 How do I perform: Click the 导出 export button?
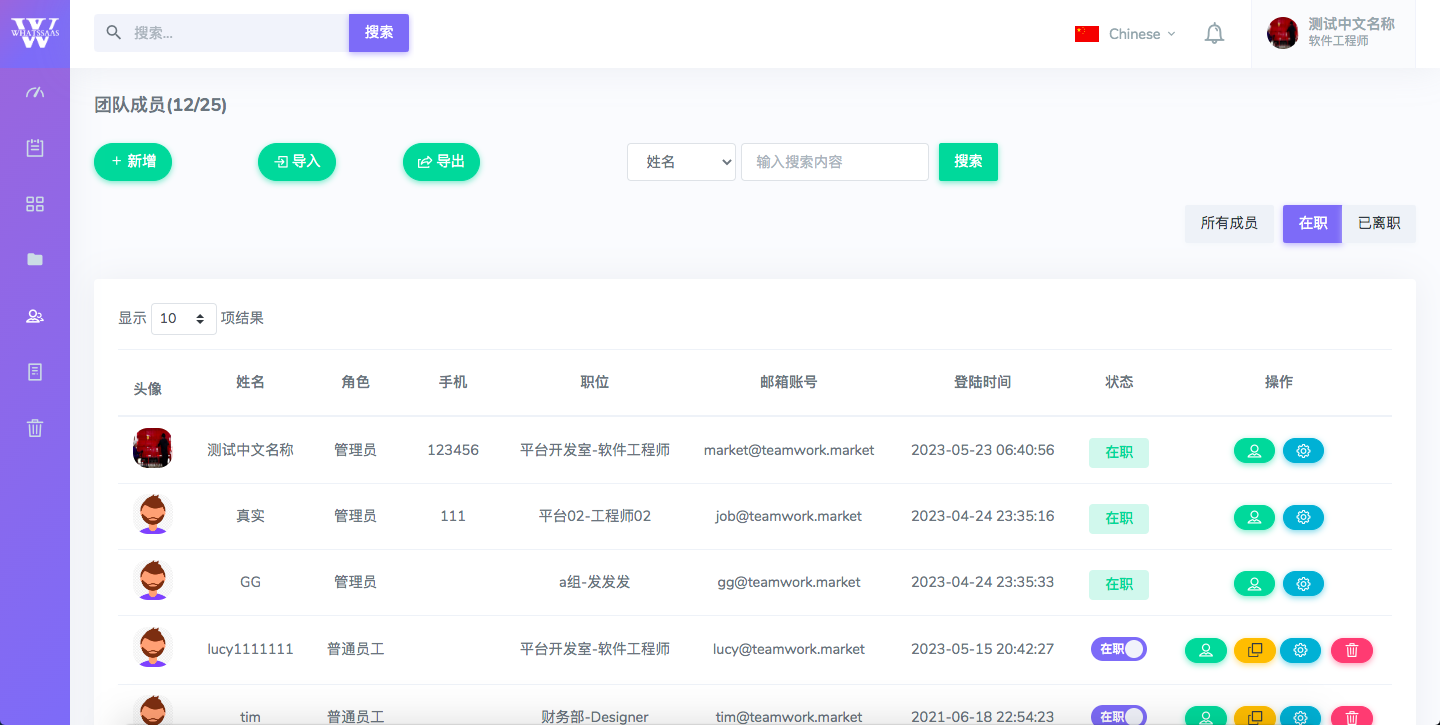pyautogui.click(x=441, y=161)
